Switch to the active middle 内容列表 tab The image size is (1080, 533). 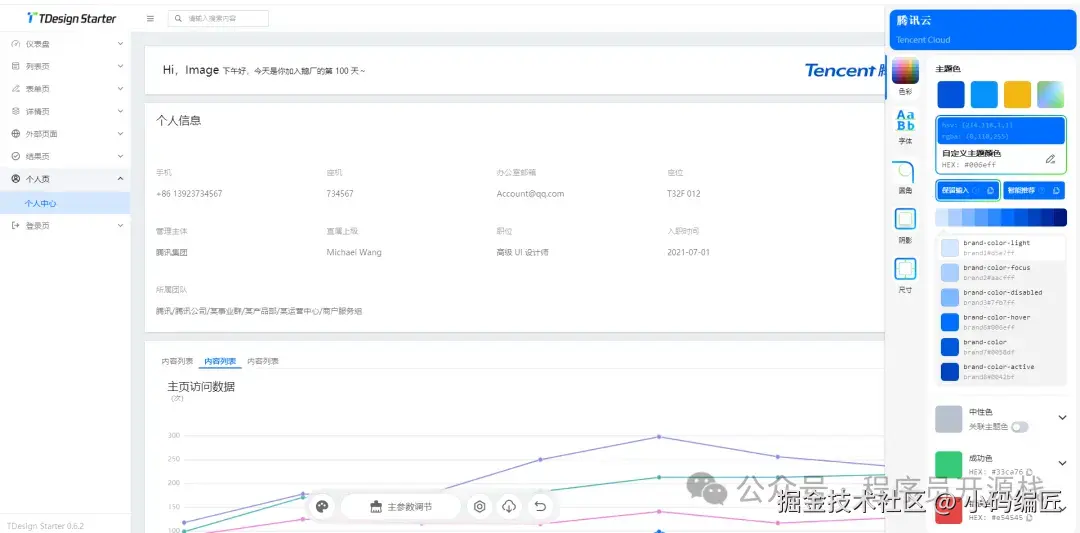[220, 361]
